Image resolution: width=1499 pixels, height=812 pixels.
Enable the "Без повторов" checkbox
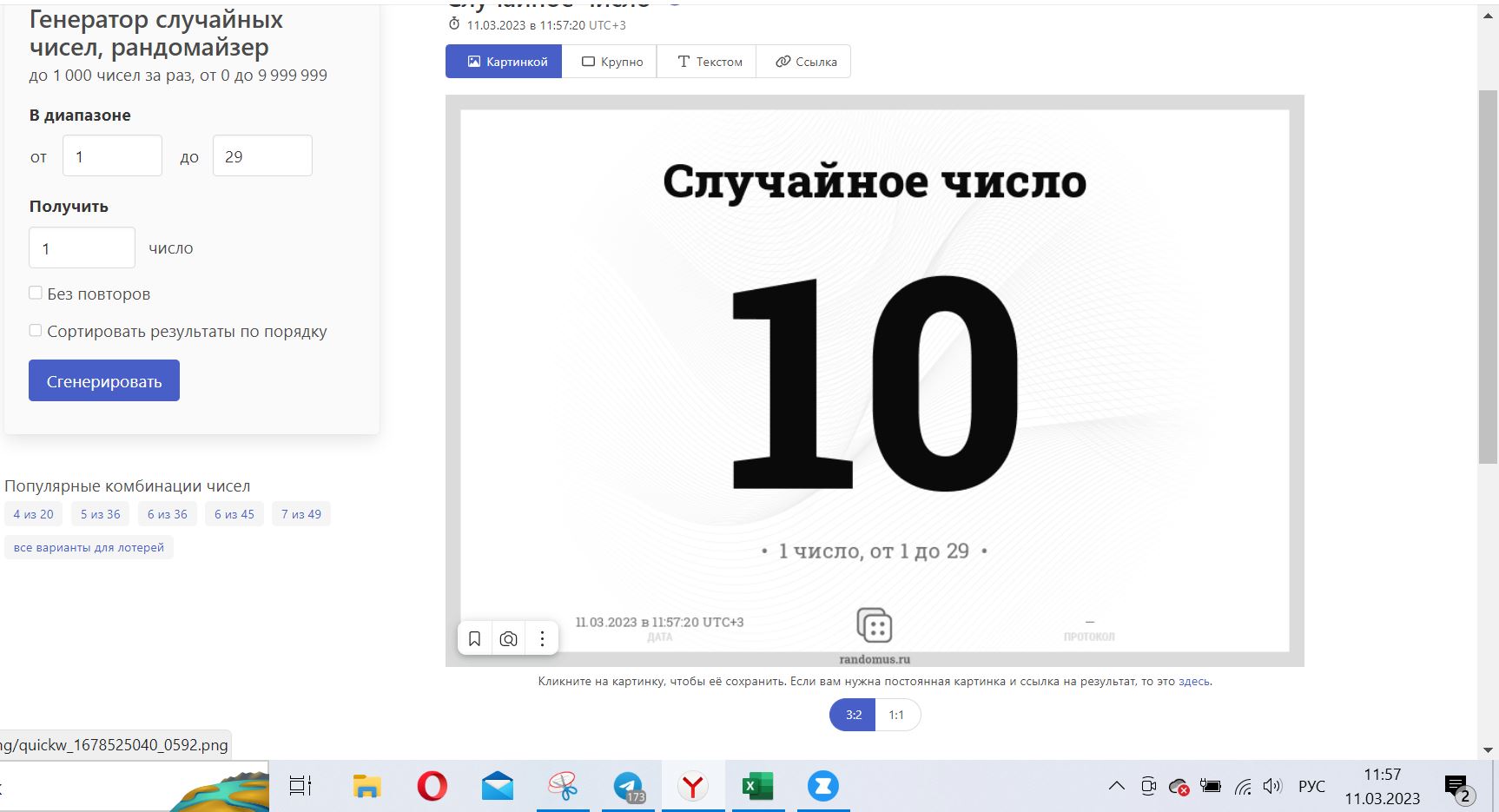(x=36, y=293)
